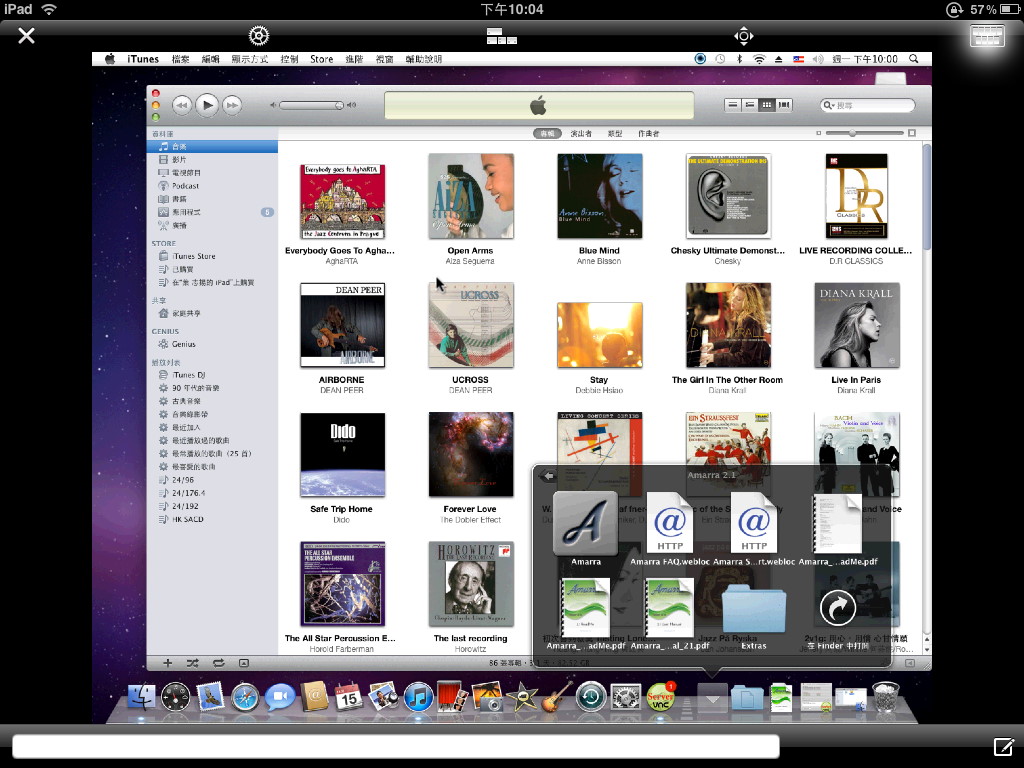Select the Live In Paris album cover
The height and width of the screenshot is (768, 1024).
tap(856, 325)
